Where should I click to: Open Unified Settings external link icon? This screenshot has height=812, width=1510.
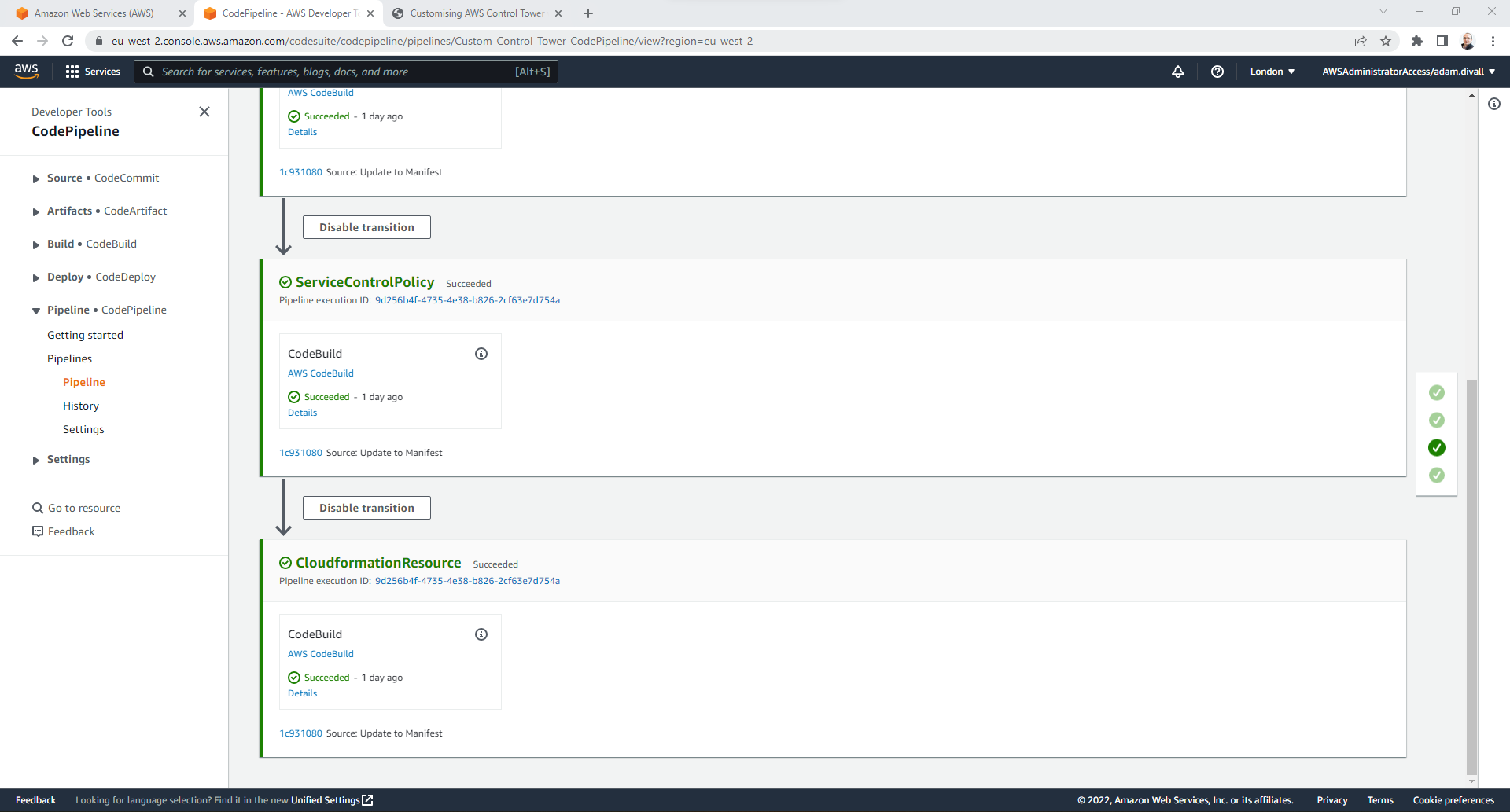click(367, 800)
